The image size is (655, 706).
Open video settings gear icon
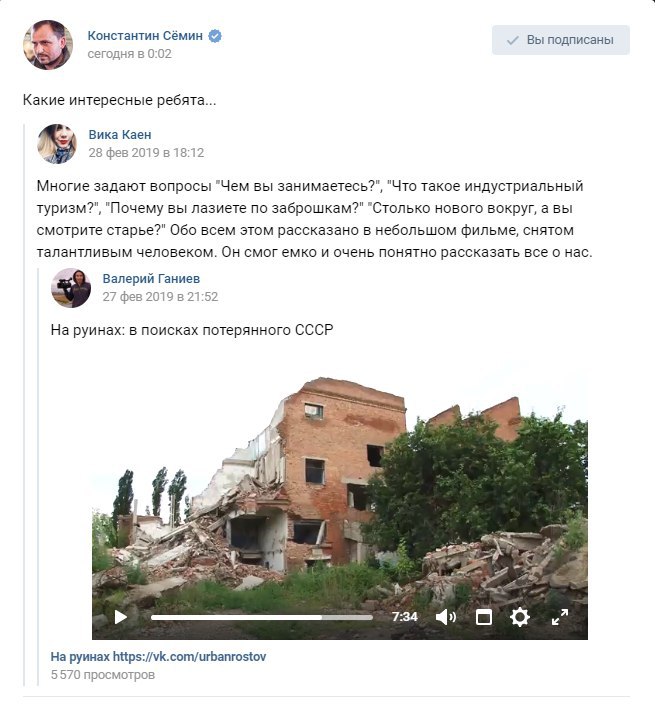(x=519, y=617)
